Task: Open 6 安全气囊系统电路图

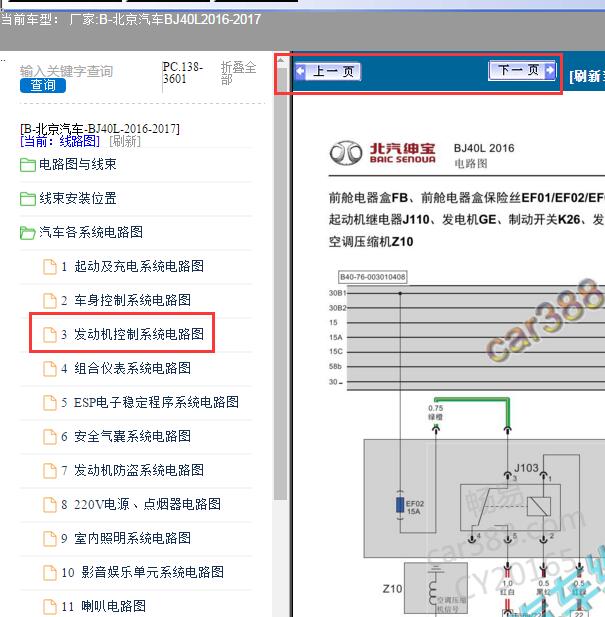Action: click(x=126, y=436)
